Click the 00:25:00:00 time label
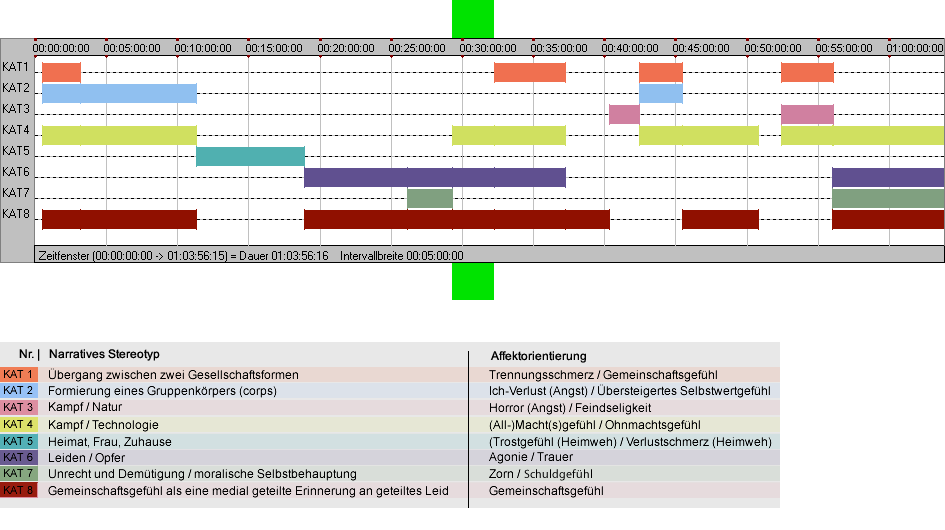Viewport: 945px width, 530px height. (x=417, y=48)
